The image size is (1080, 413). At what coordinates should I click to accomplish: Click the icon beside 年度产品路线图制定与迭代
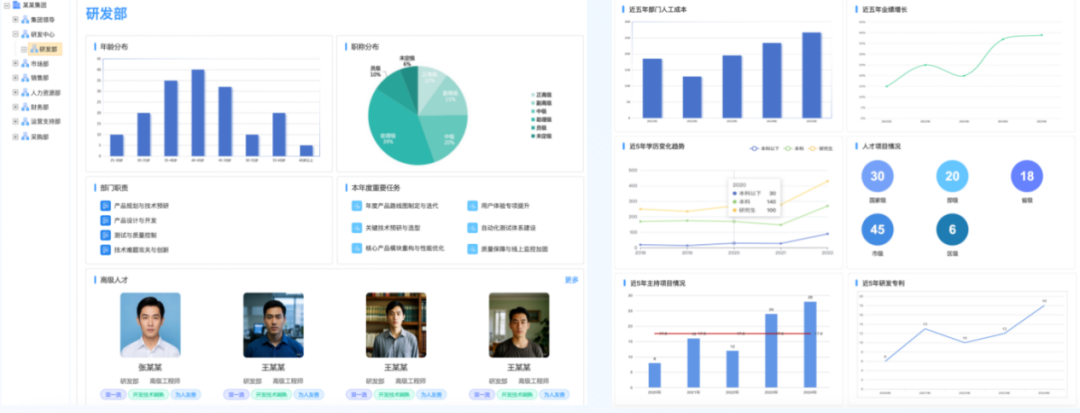click(x=357, y=205)
